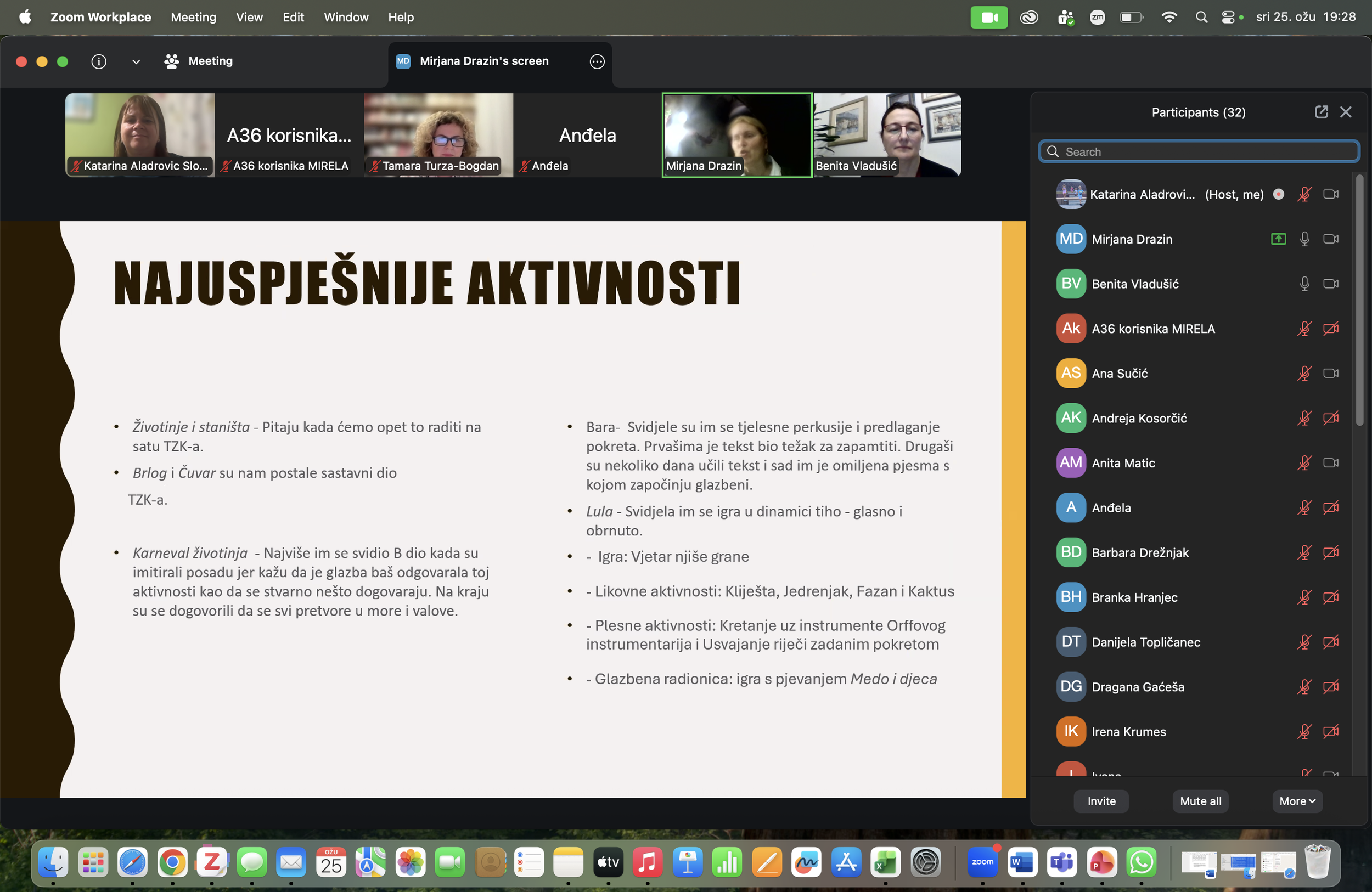Image resolution: width=1372 pixels, height=892 pixels.
Task: Click the participants list scrollbar
Action: 1359,300
